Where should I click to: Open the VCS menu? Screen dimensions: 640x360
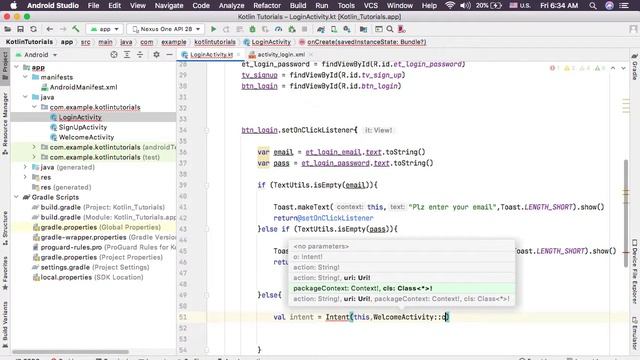[x=371, y=6]
